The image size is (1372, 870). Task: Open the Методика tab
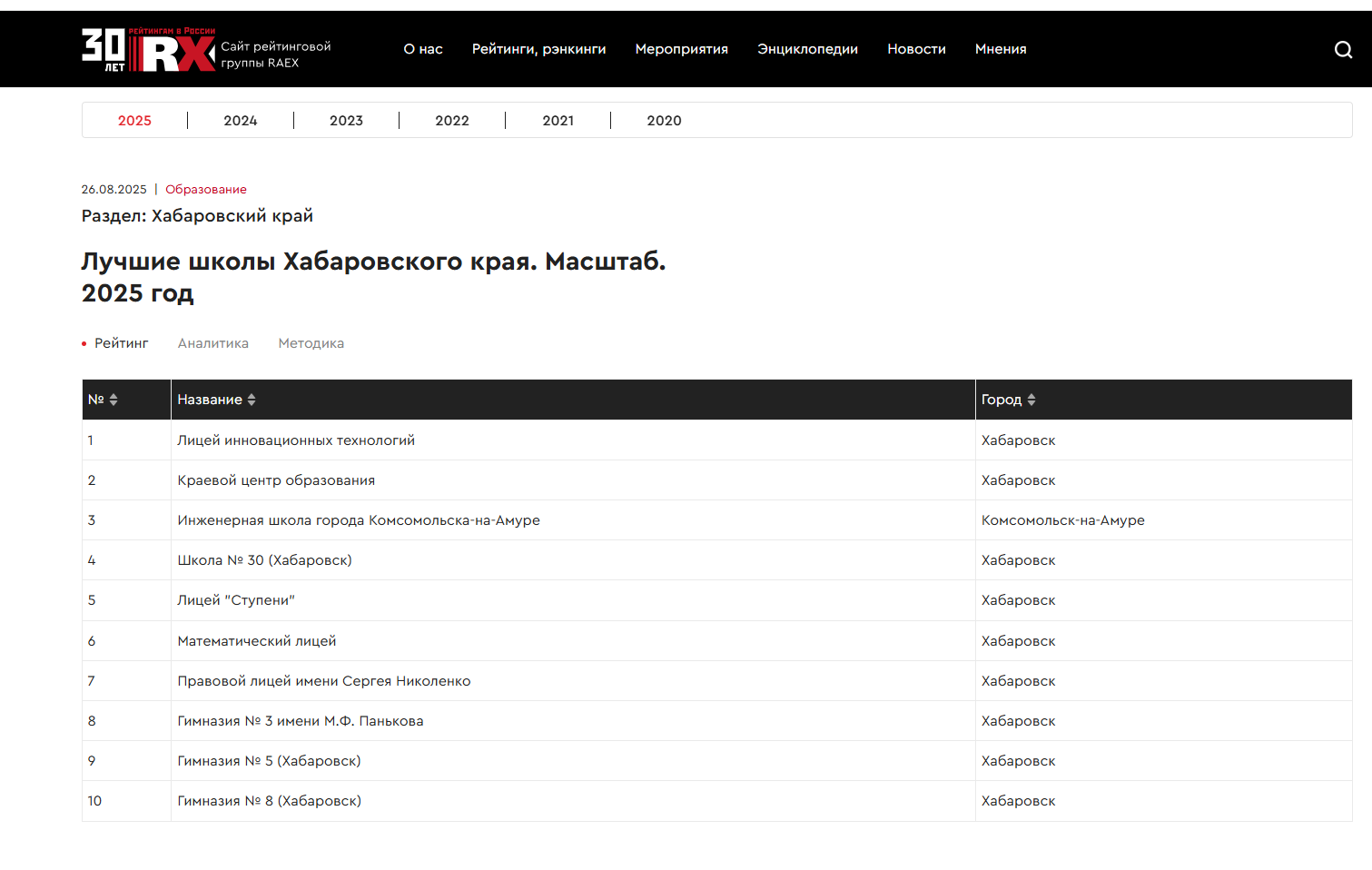pos(311,343)
